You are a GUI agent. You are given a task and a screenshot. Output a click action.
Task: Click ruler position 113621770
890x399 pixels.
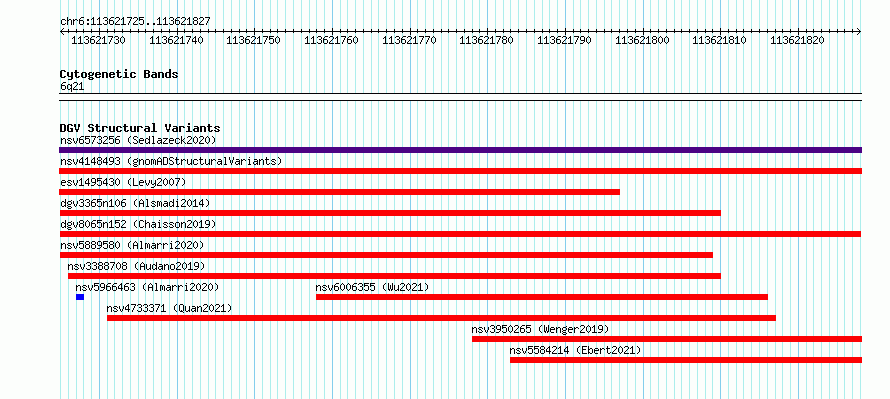(x=409, y=40)
